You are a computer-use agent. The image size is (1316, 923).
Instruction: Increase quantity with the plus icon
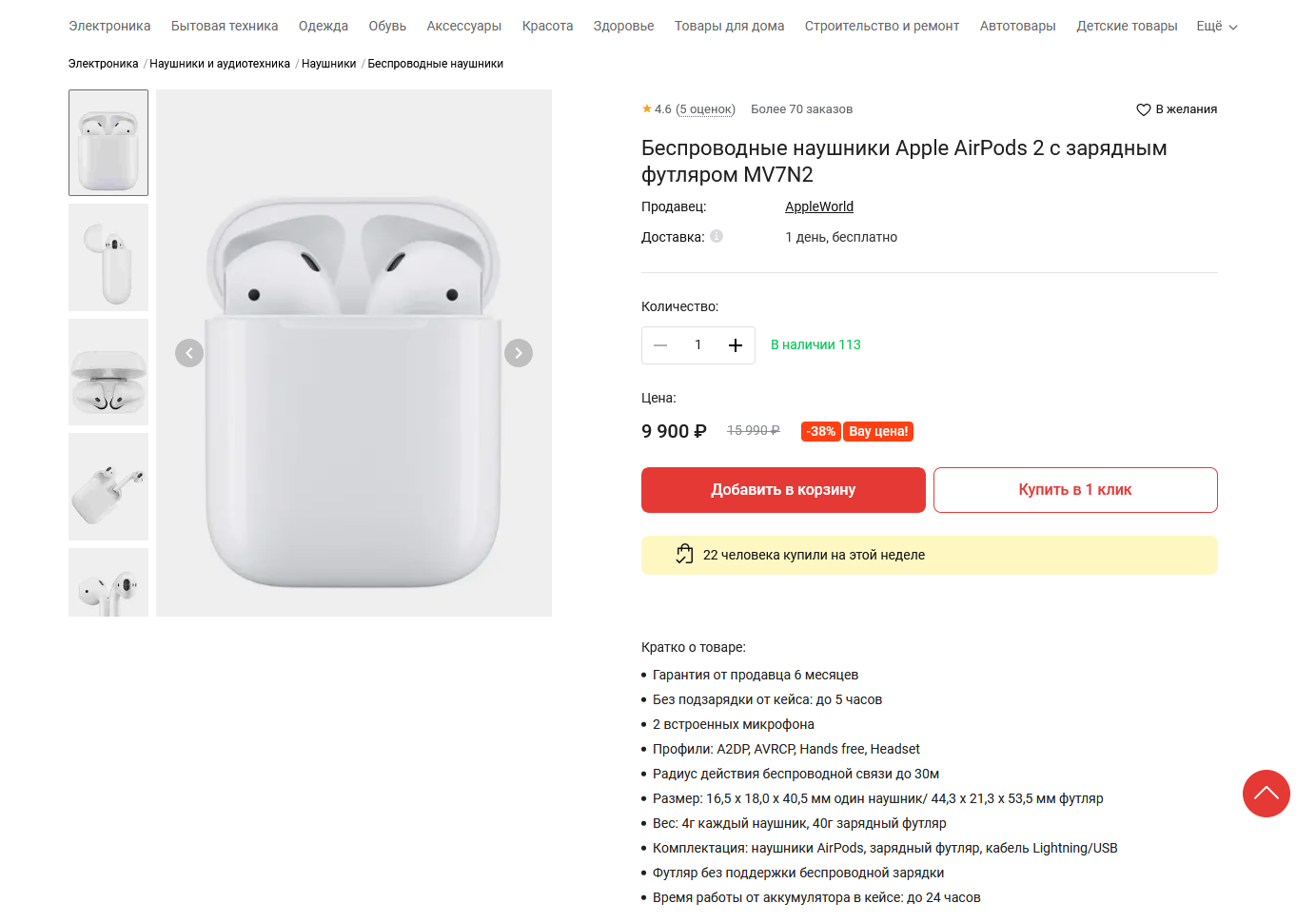(736, 345)
